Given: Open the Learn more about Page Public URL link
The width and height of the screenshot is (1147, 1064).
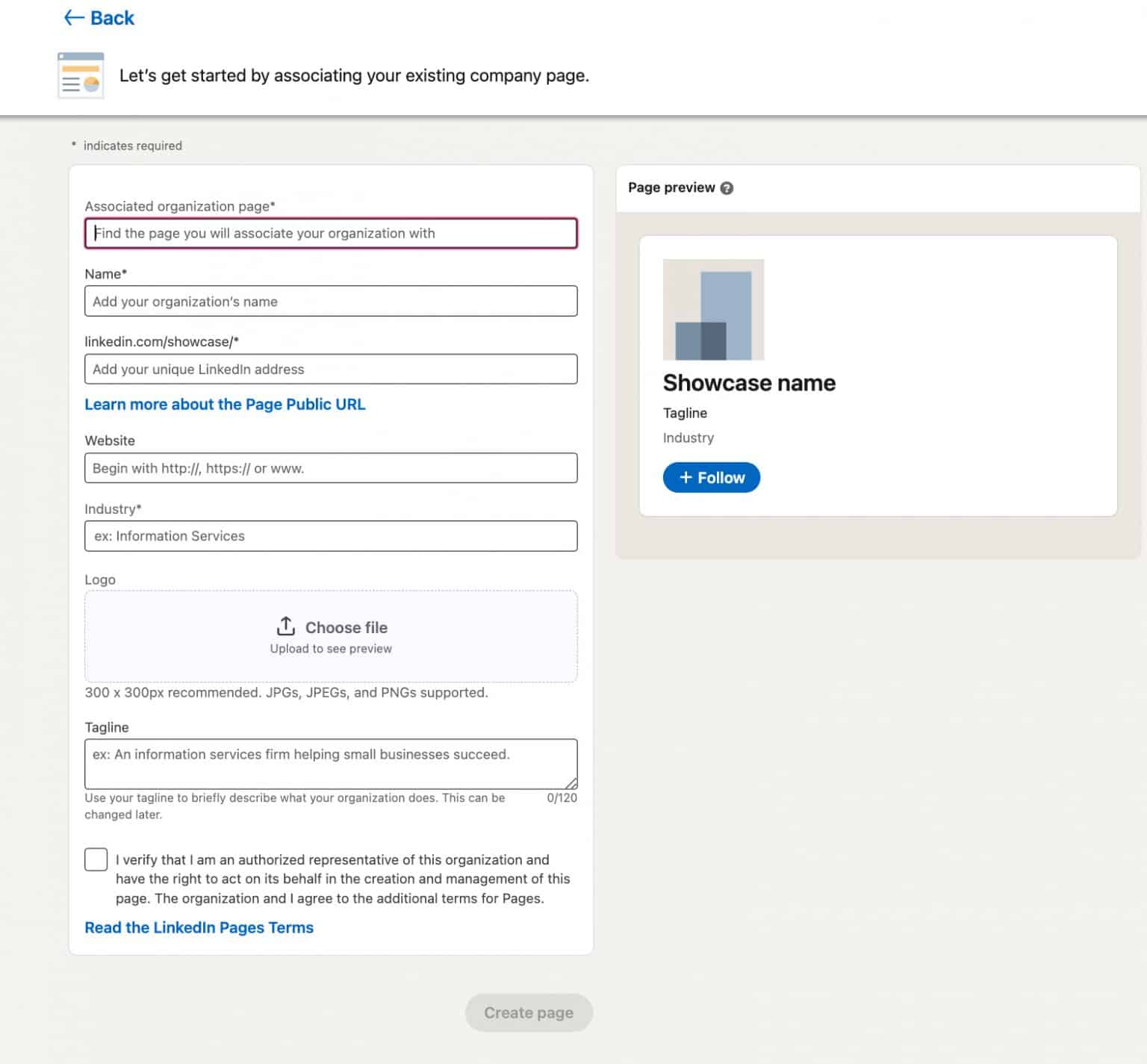Looking at the screenshot, I should (225, 404).
